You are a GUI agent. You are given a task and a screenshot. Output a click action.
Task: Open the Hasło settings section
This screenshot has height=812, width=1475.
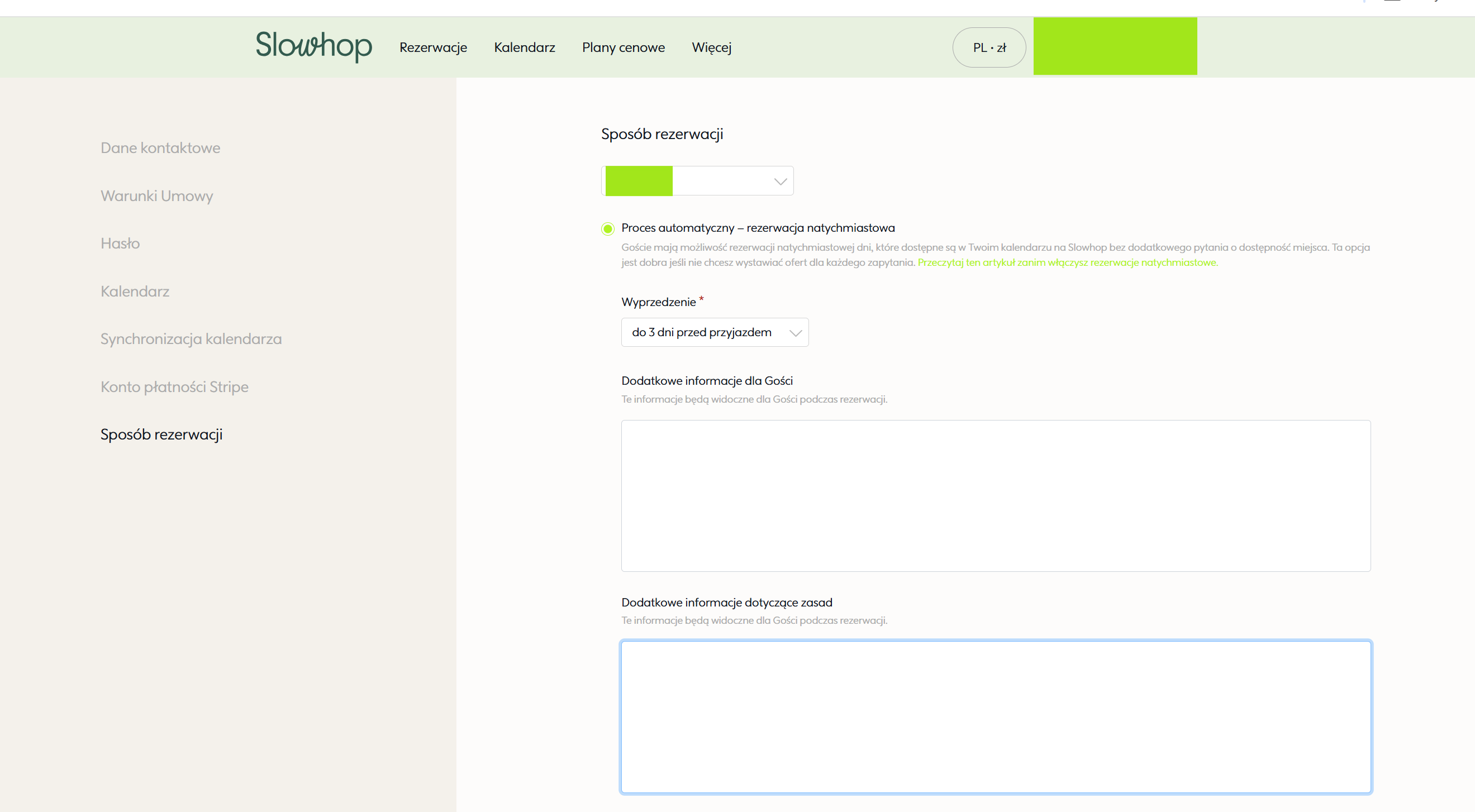click(x=120, y=243)
